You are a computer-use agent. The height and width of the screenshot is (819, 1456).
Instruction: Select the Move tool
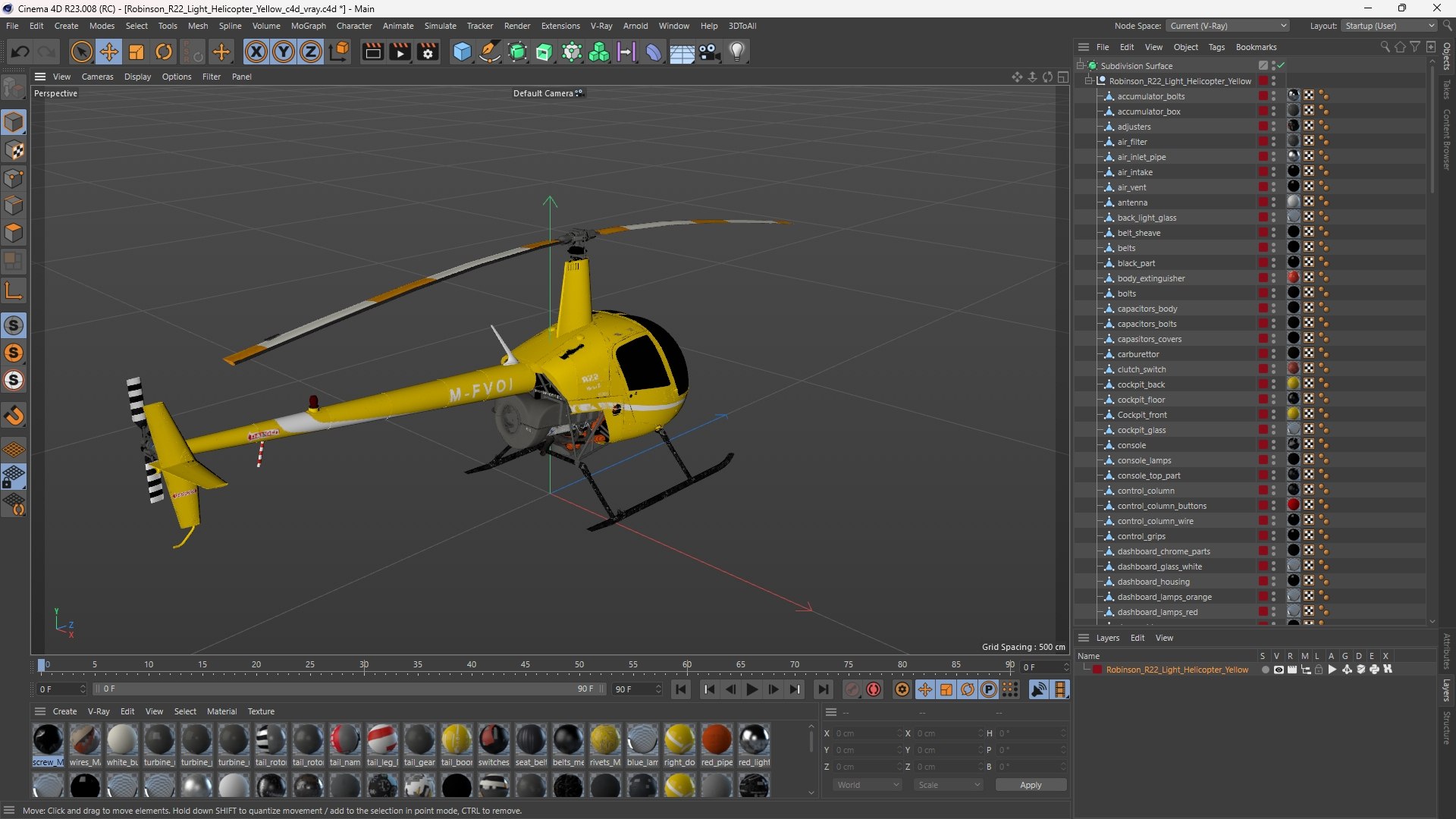109,52
